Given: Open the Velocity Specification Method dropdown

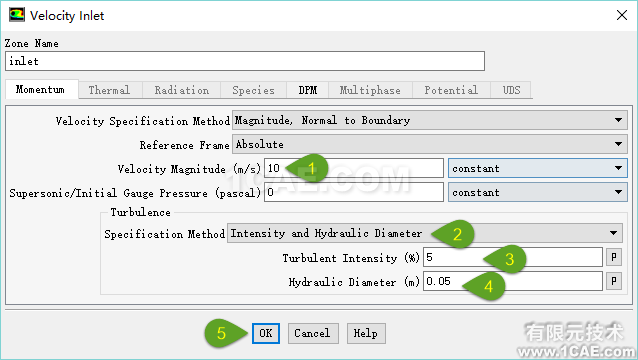Looking at the screenshot, I should 430,120.
